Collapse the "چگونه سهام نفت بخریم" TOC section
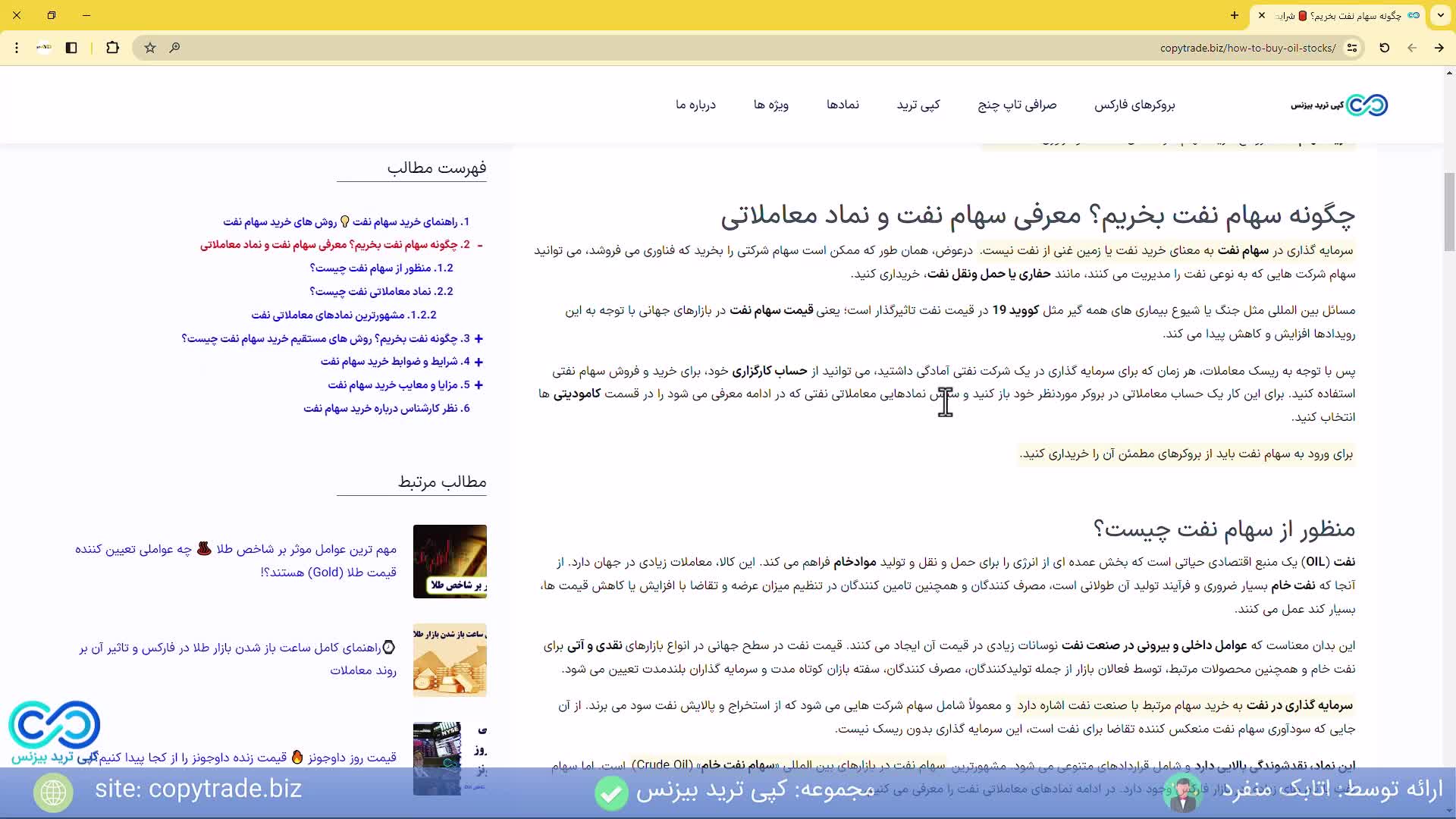Viewport: 1456px width, 819px height. [x=480, y=244]
